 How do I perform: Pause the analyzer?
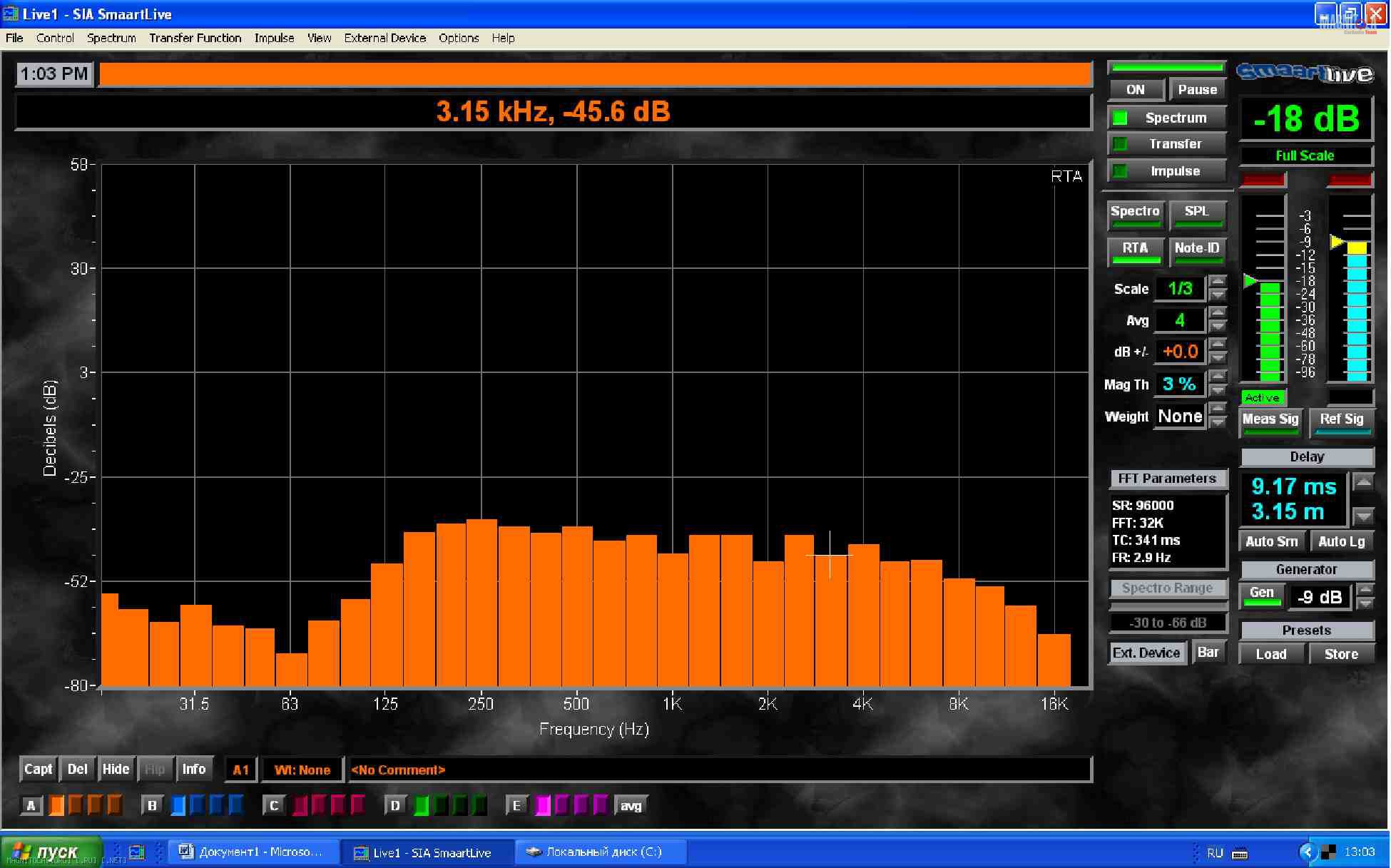tap(1198, 90)
